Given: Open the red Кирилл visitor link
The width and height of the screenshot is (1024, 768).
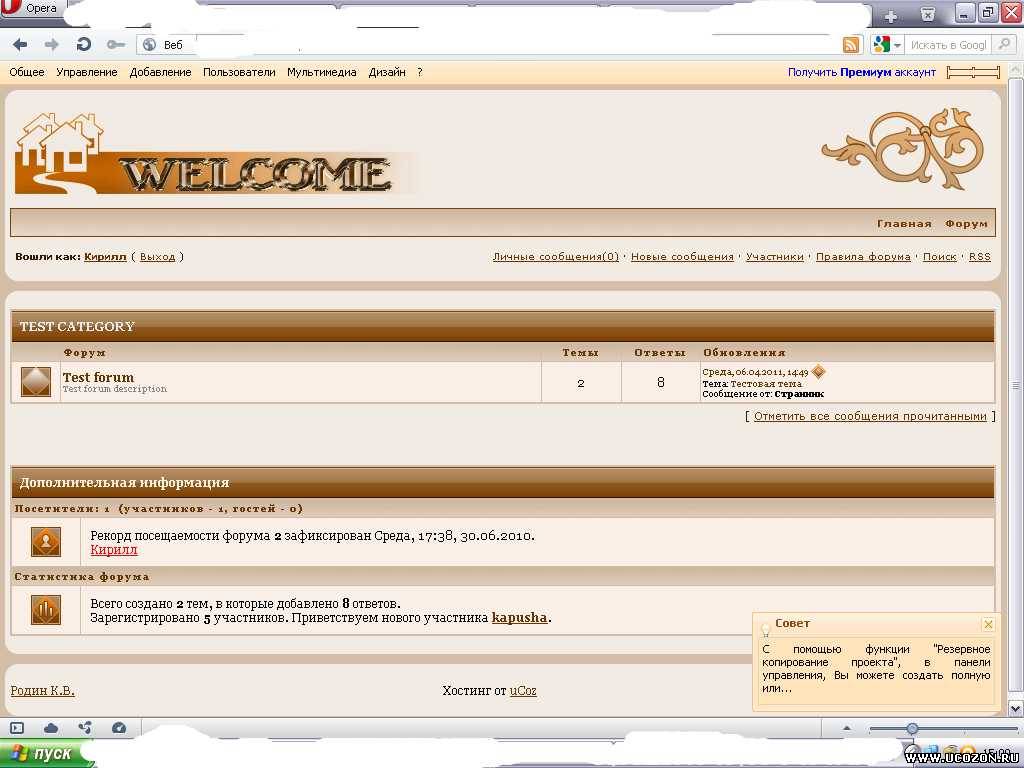Looking at the screenshot, I should pos(114,550).
